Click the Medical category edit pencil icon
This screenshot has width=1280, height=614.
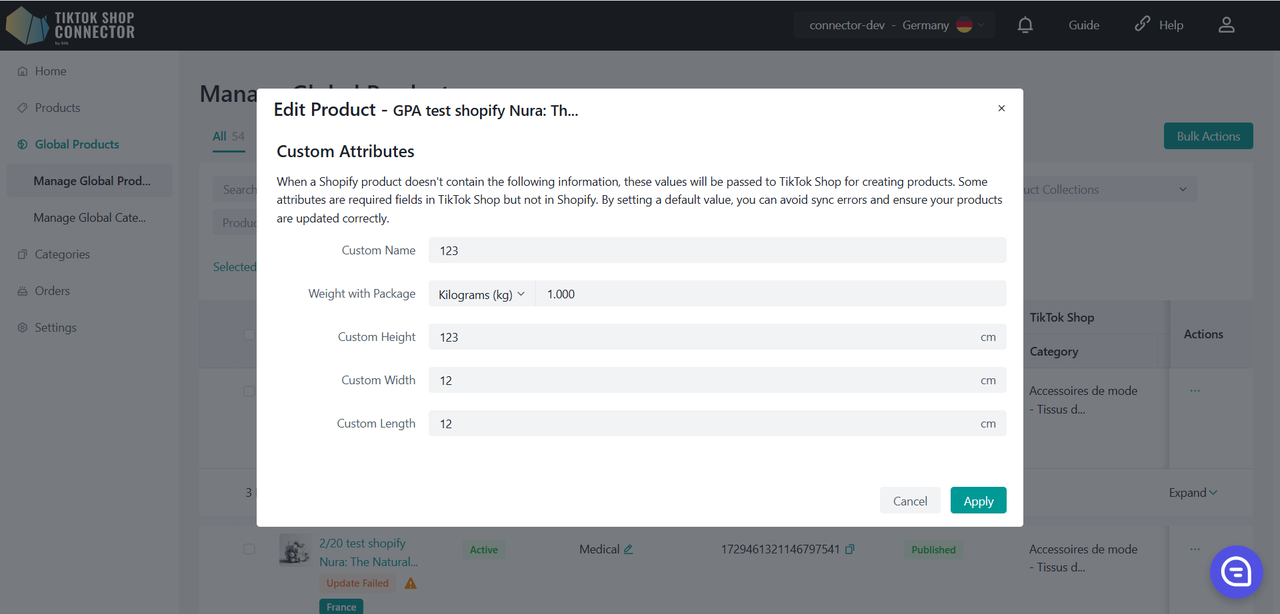(628, 549)
